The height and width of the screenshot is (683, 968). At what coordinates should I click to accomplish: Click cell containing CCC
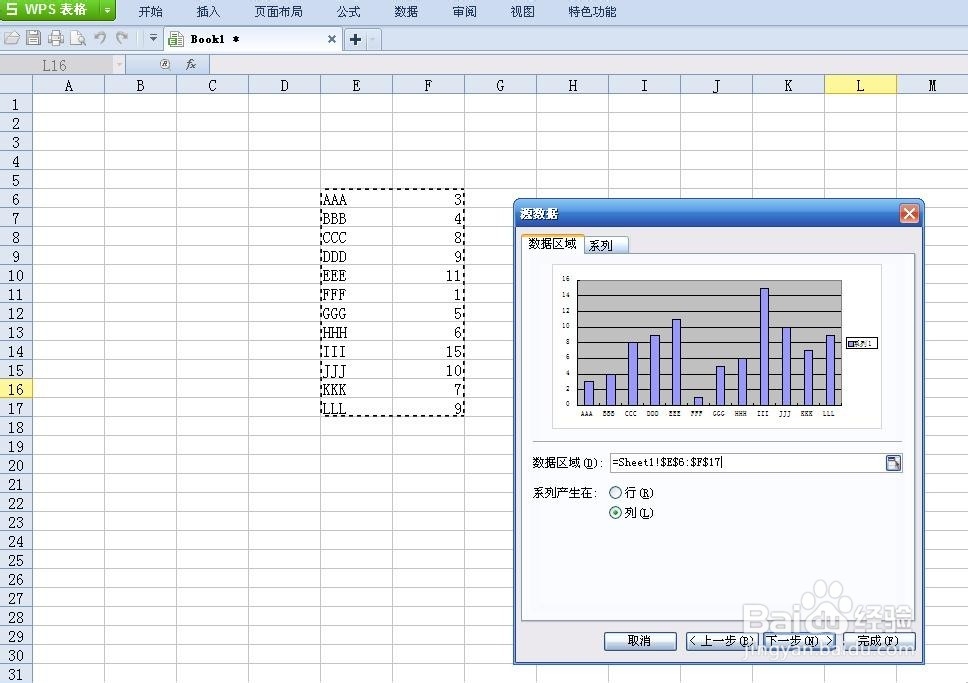pyautogui.click(x=356, y=237)
